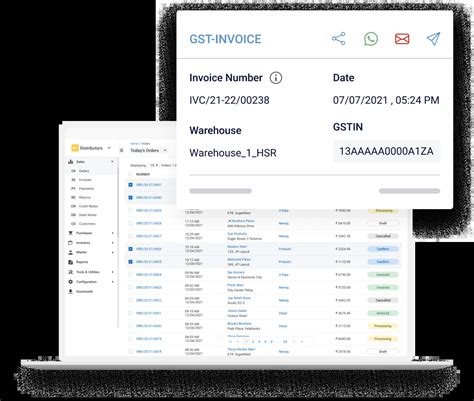Open the Brooks Brothers customer link
The image size is (474, 401).
coord(239,324)
